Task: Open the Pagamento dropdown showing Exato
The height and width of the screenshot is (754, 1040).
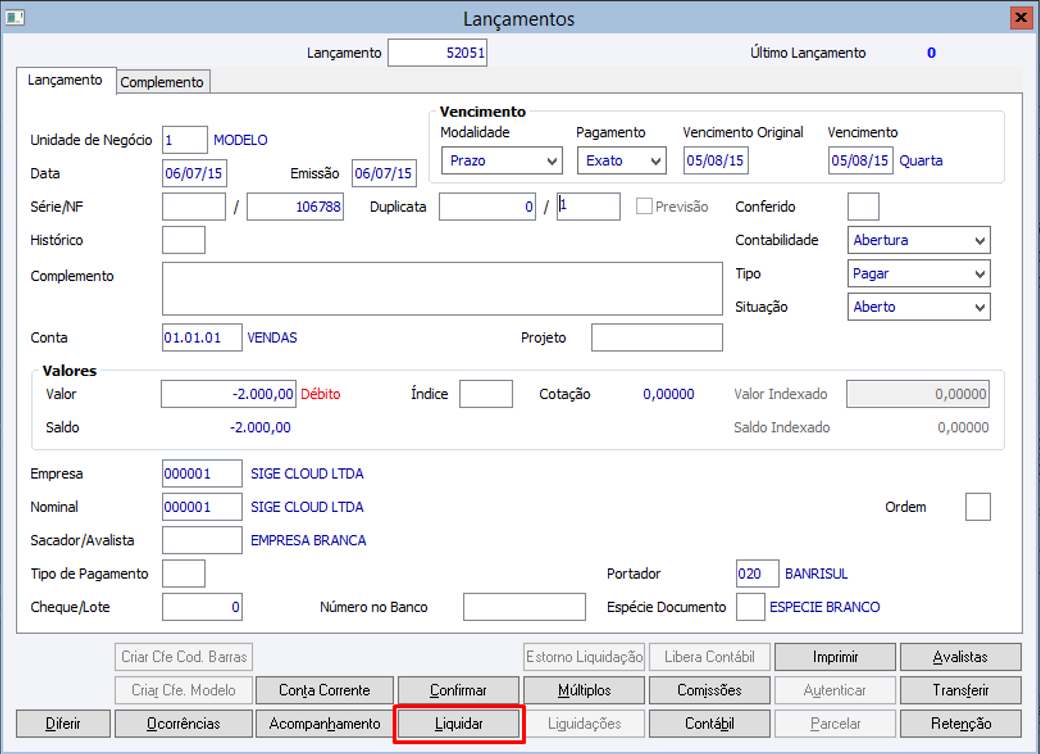Action: (621, 160)
